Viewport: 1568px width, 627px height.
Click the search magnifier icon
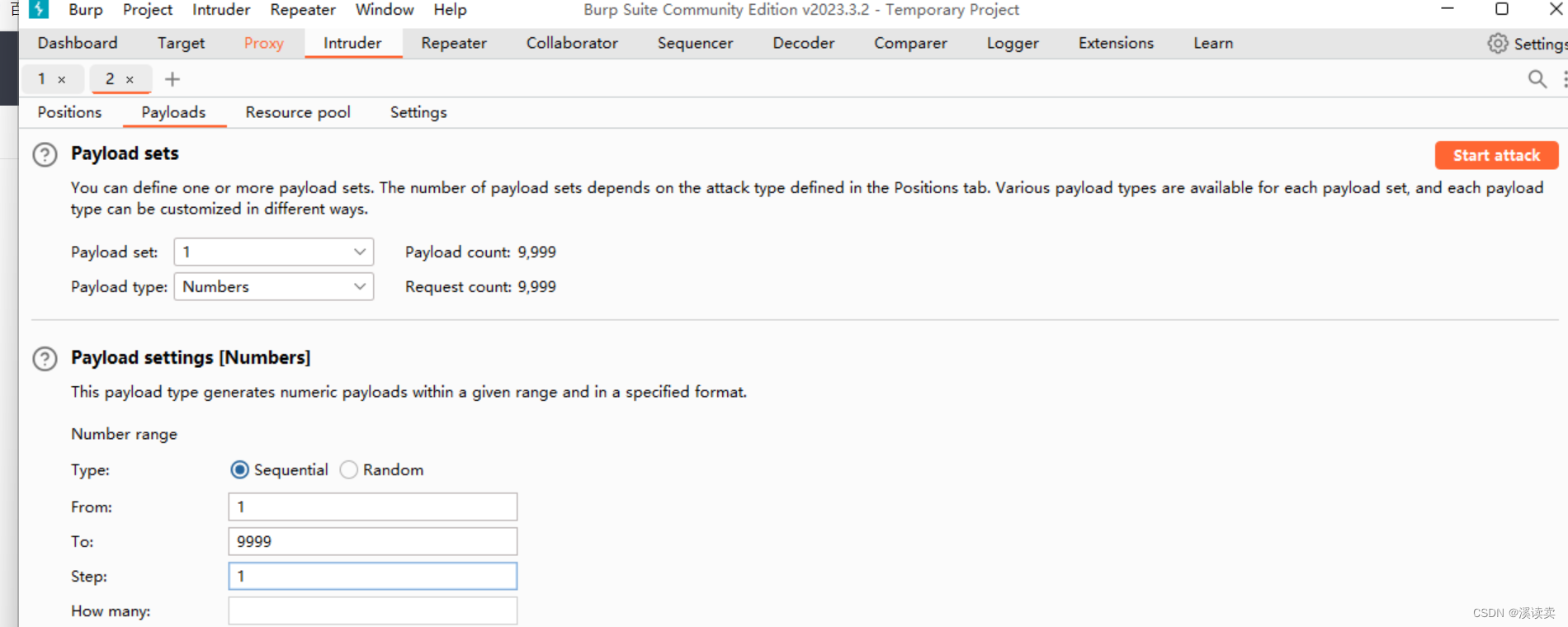1537,79
